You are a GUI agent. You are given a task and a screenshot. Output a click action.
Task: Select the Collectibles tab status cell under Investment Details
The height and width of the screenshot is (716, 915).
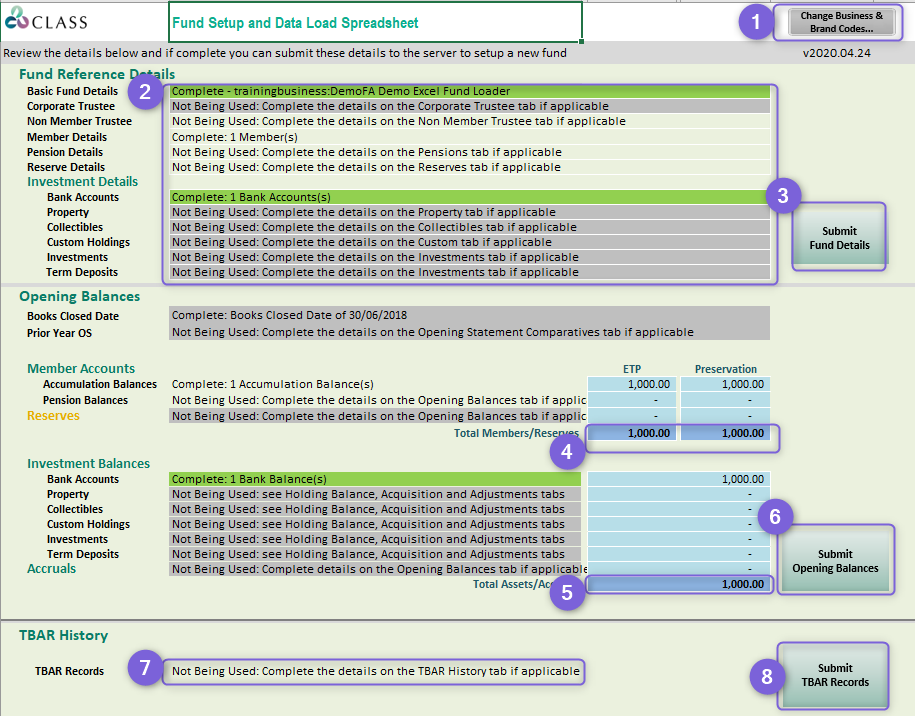pos(469,228)
